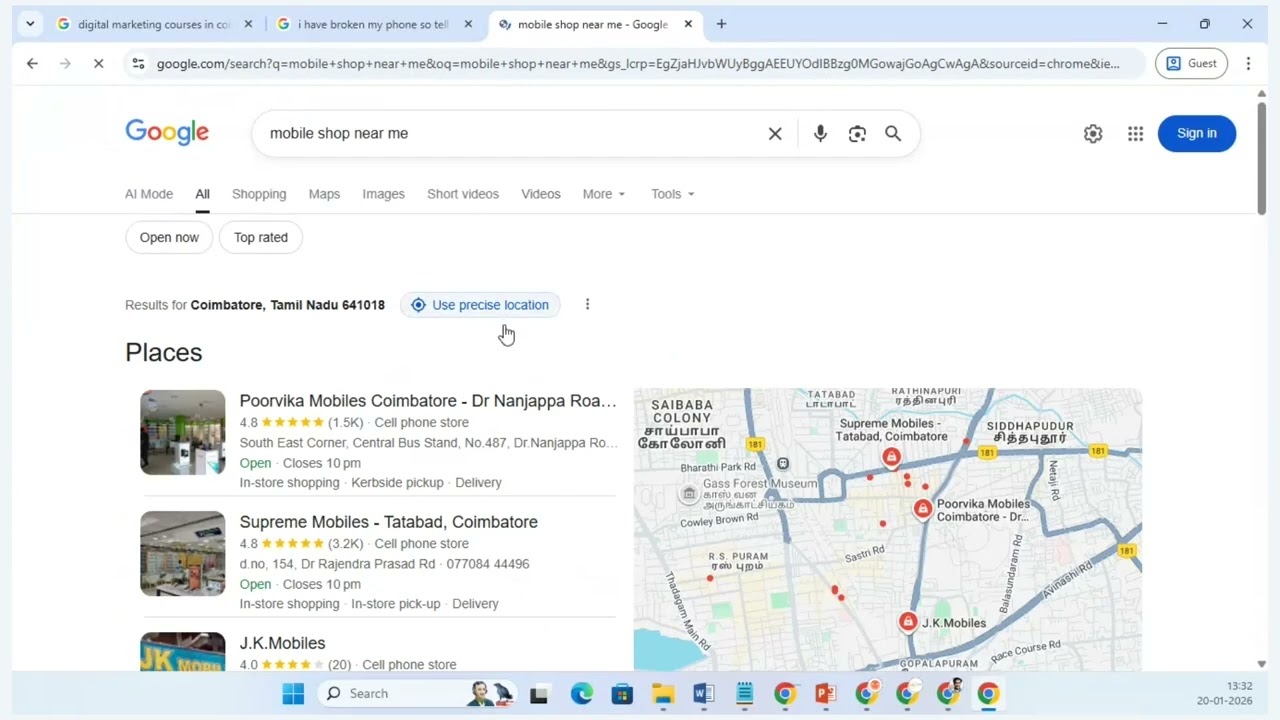Open Google quick settings gear
Screen dimensions: 1280x720
[x=1093, y=133]
